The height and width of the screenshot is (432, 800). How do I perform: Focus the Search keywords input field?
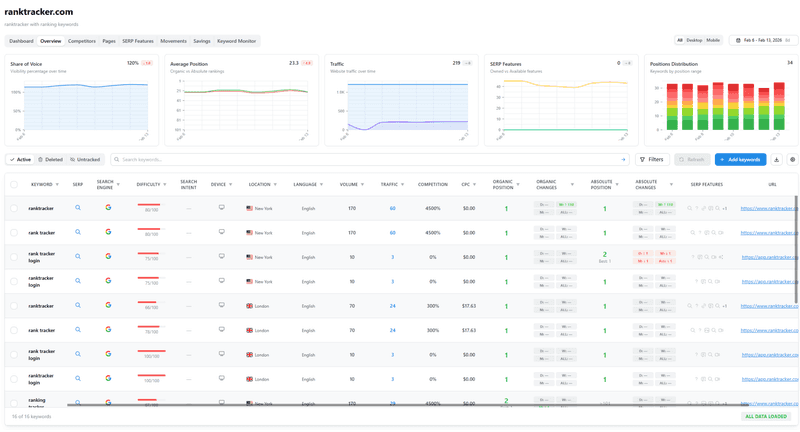point(370,160)
